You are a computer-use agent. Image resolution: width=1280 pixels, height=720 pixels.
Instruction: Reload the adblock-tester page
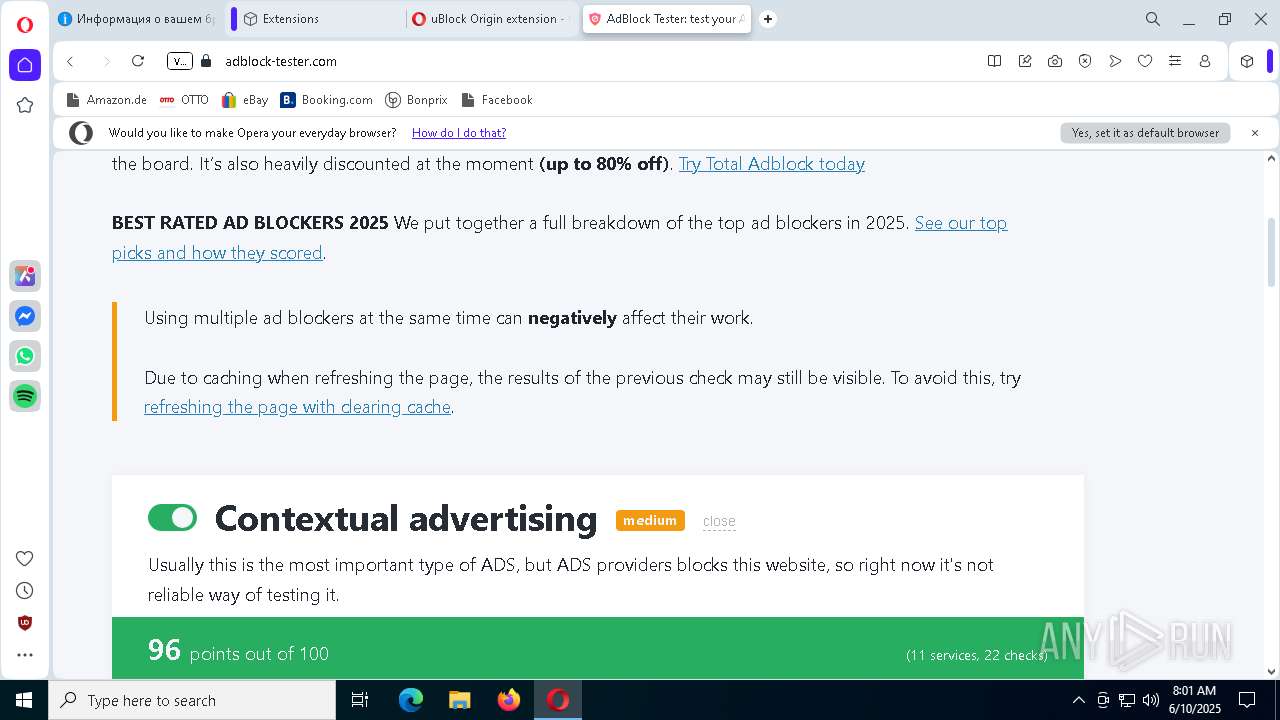(138, 61)
